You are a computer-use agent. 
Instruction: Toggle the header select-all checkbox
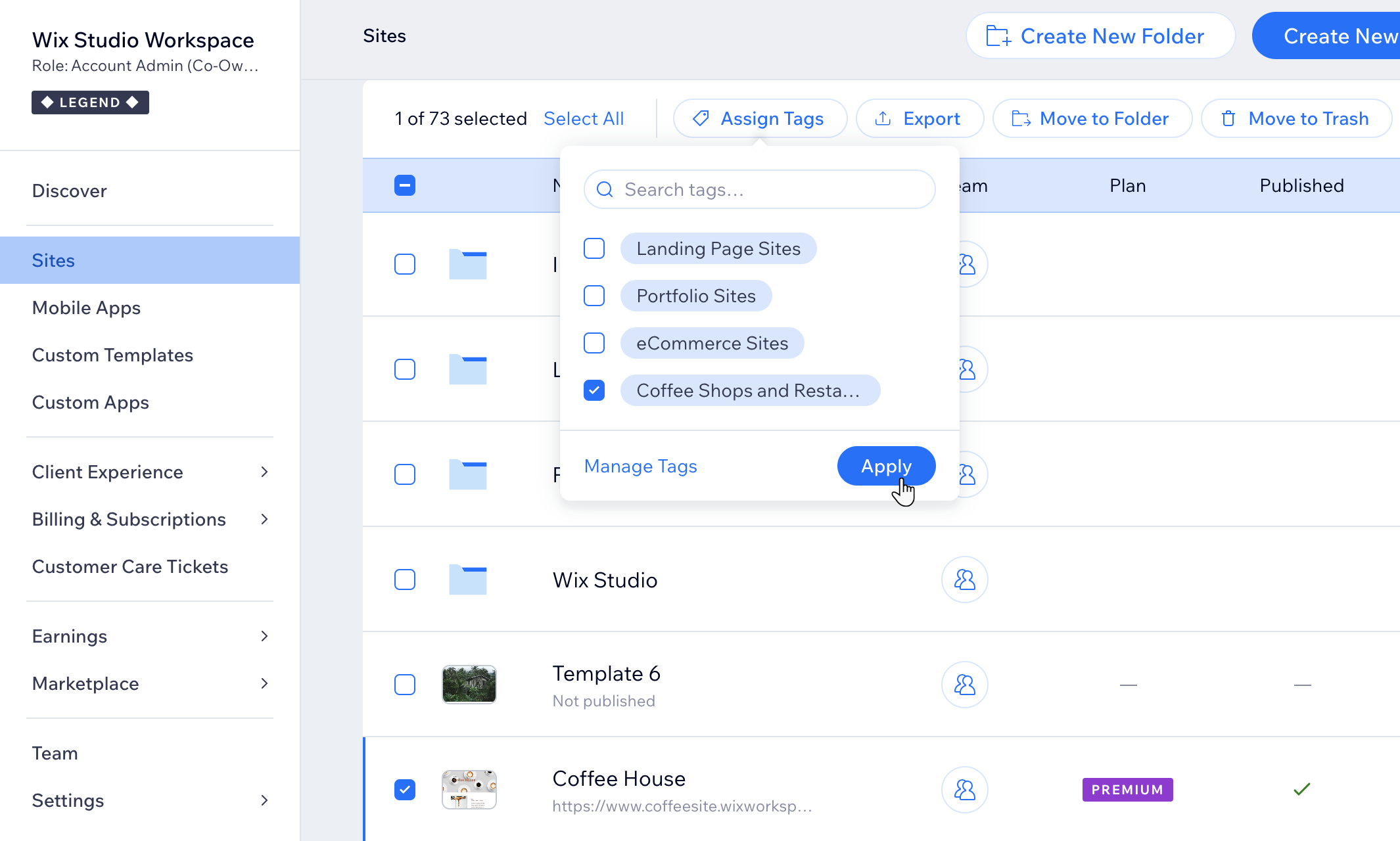click(405, 185)
